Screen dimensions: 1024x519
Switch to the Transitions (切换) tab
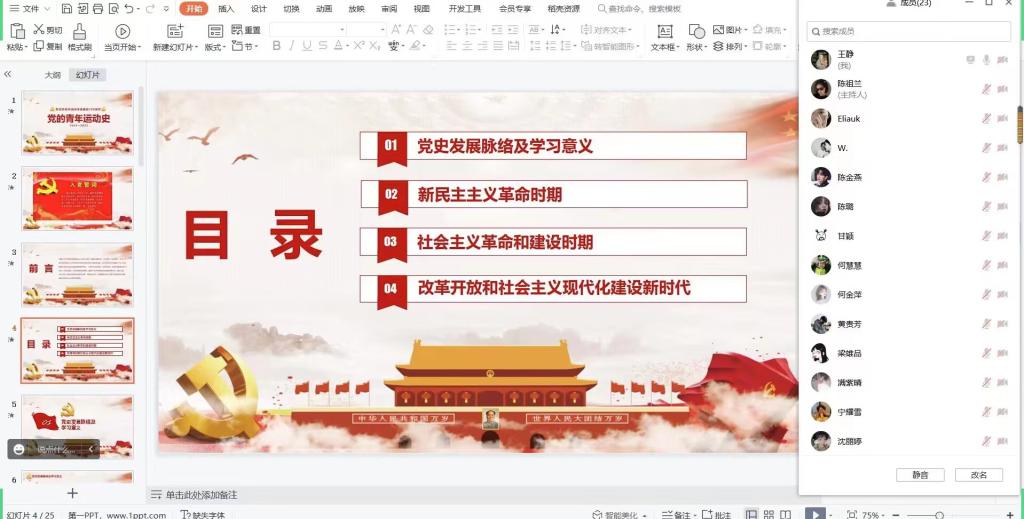coord(291,8)
